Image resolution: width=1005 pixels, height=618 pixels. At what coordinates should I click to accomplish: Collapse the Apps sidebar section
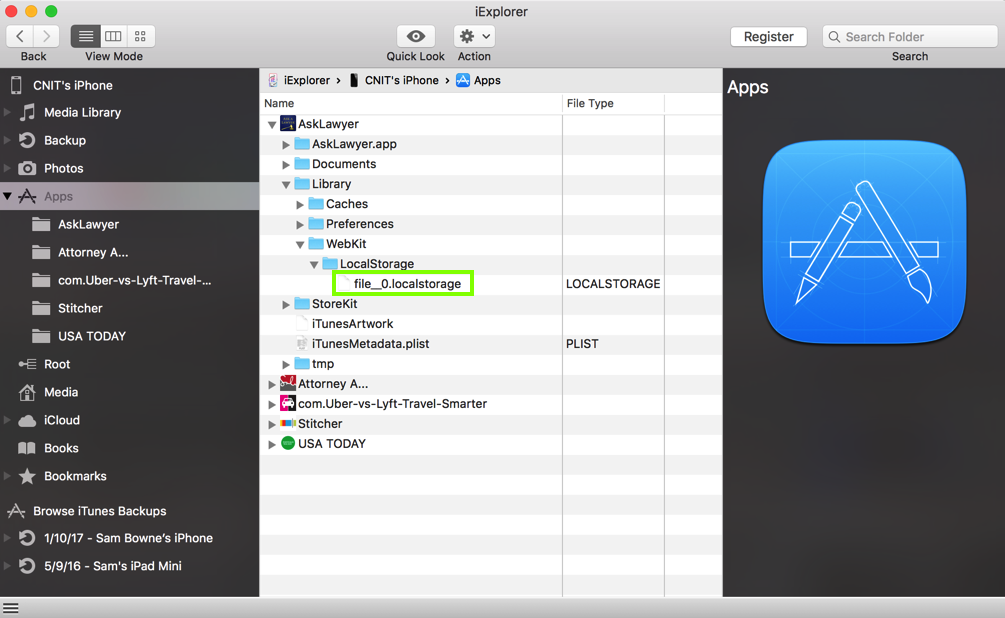(x=7, y=196)
